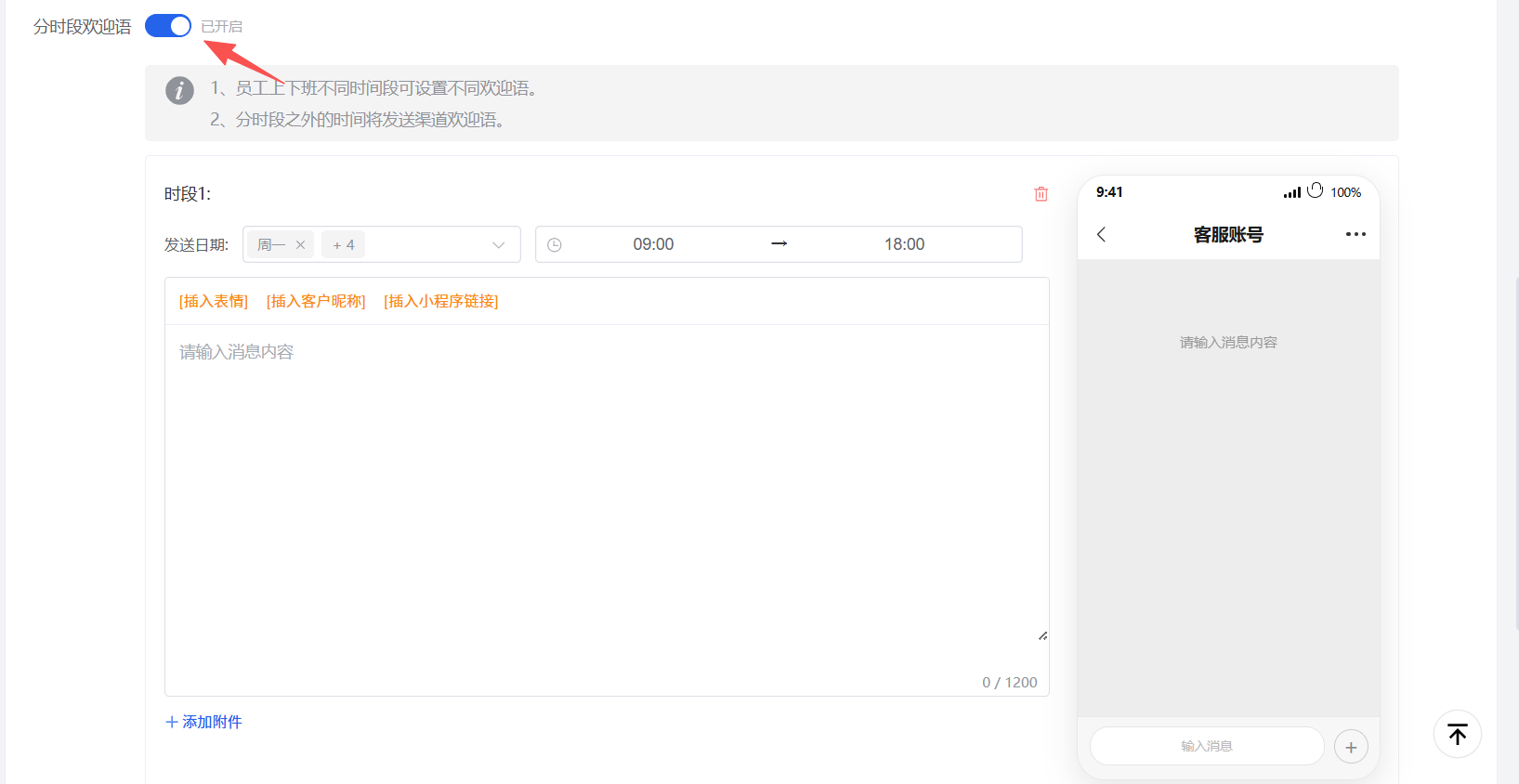Screen dimensions: 1519x784
Task: Remove the 周一 tag from send dates
Action: [300, 245]
